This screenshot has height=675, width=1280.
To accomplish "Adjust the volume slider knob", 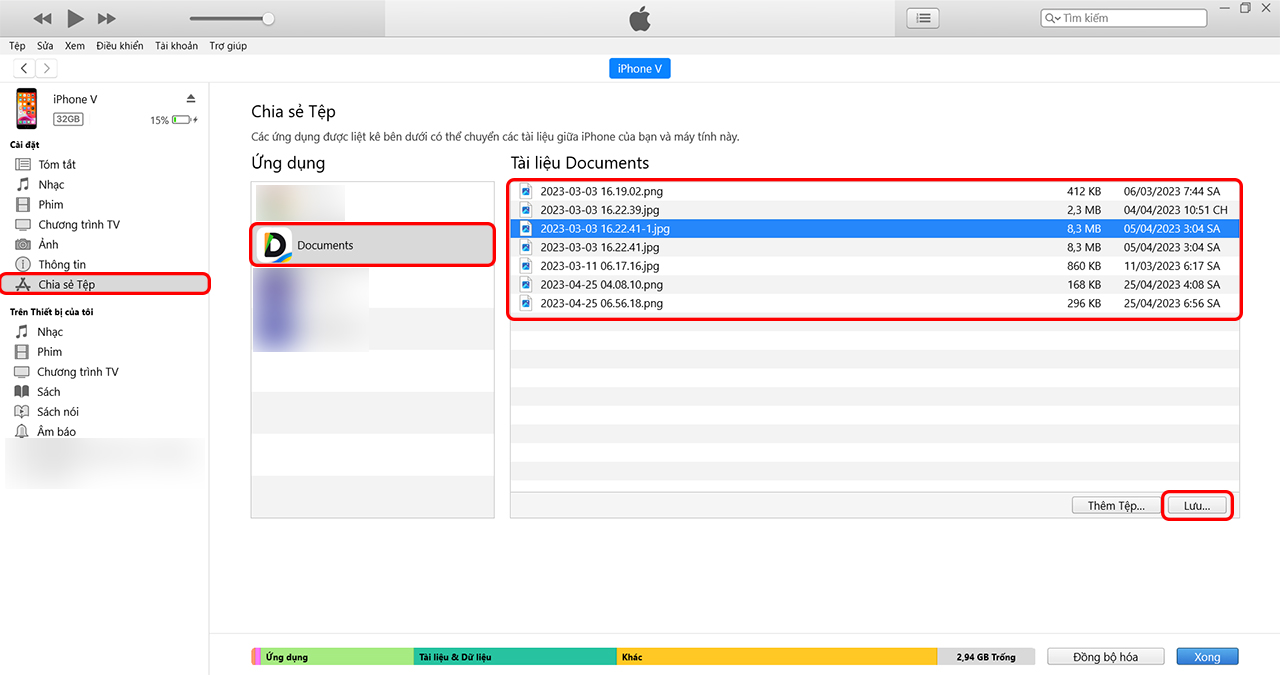I will (268, 18).
